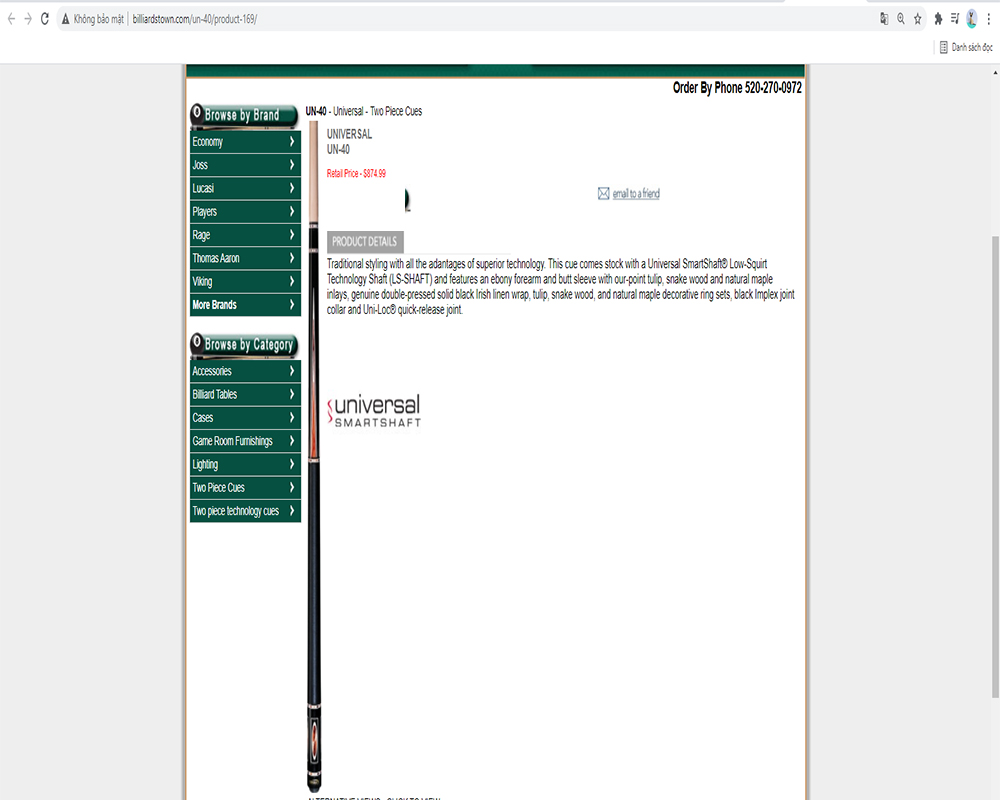Open Game Room Furnishings category
Viewport: 1000px width, 800px height.
click(x=245, y=441)
